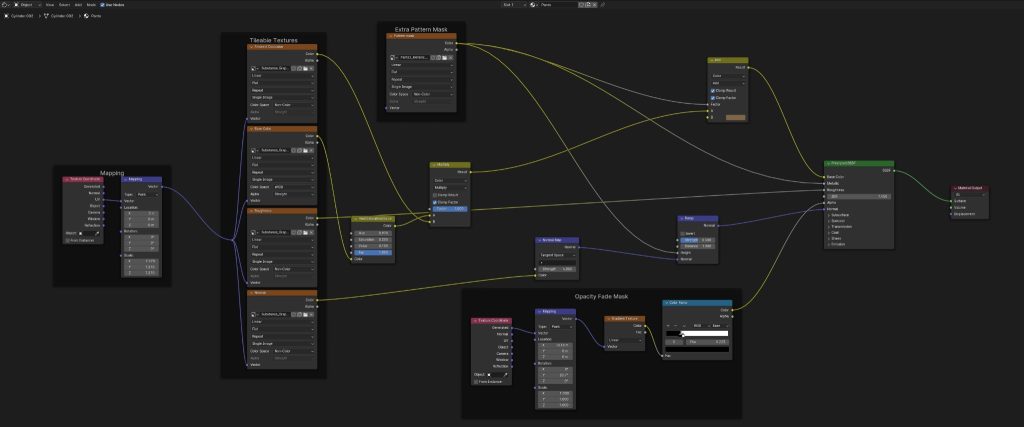Browse image icon in Base Color node
Viewport: 1024px width, 427px height.
pos(255,150)
